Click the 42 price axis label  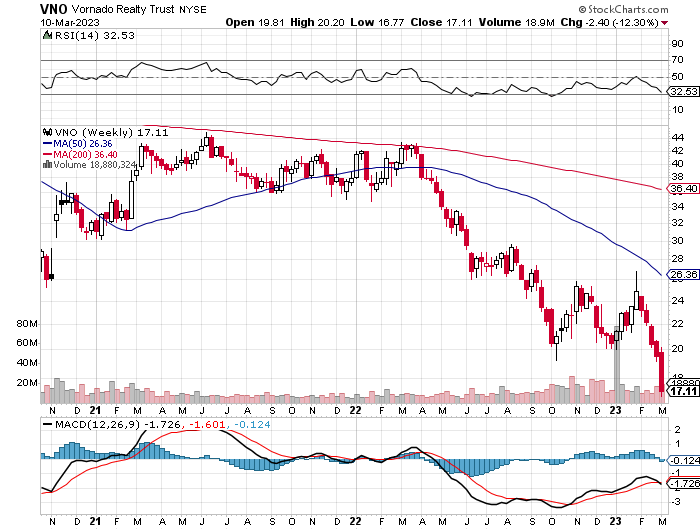click(677, 150)
